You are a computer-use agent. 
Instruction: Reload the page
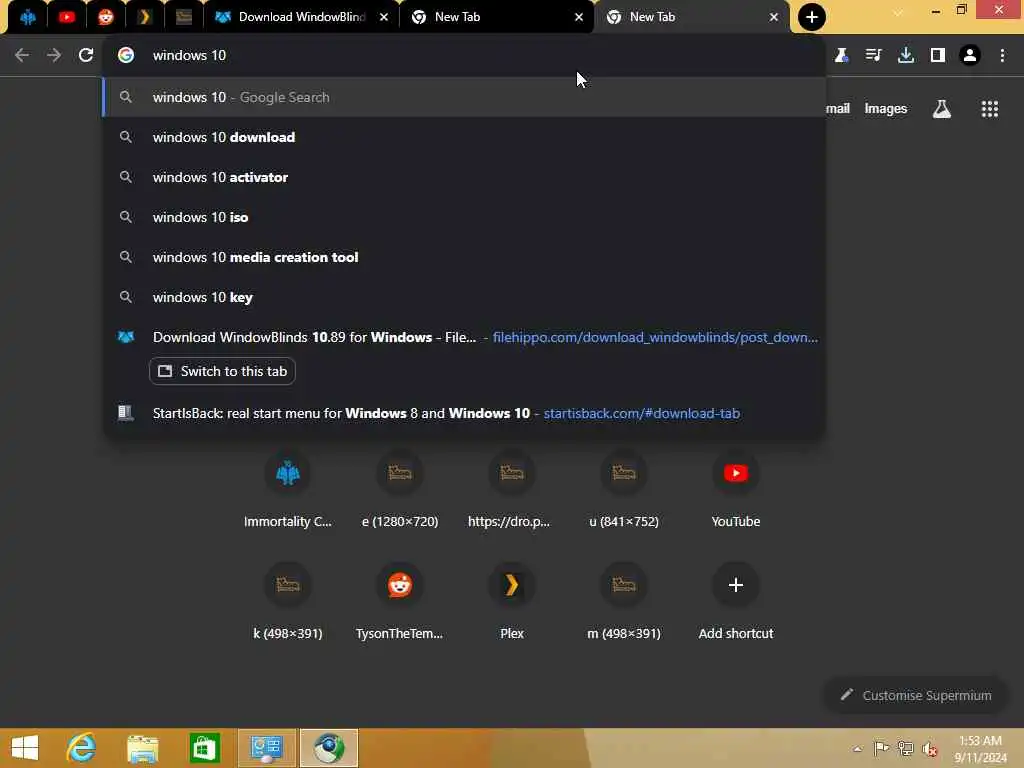pyautogui.click(x=86, y=56)
